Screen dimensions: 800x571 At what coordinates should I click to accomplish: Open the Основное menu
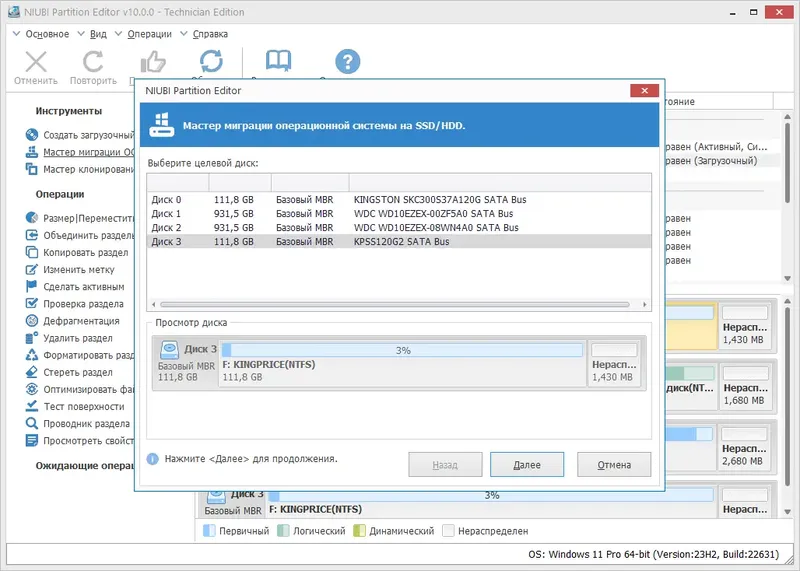pos(47,34)
